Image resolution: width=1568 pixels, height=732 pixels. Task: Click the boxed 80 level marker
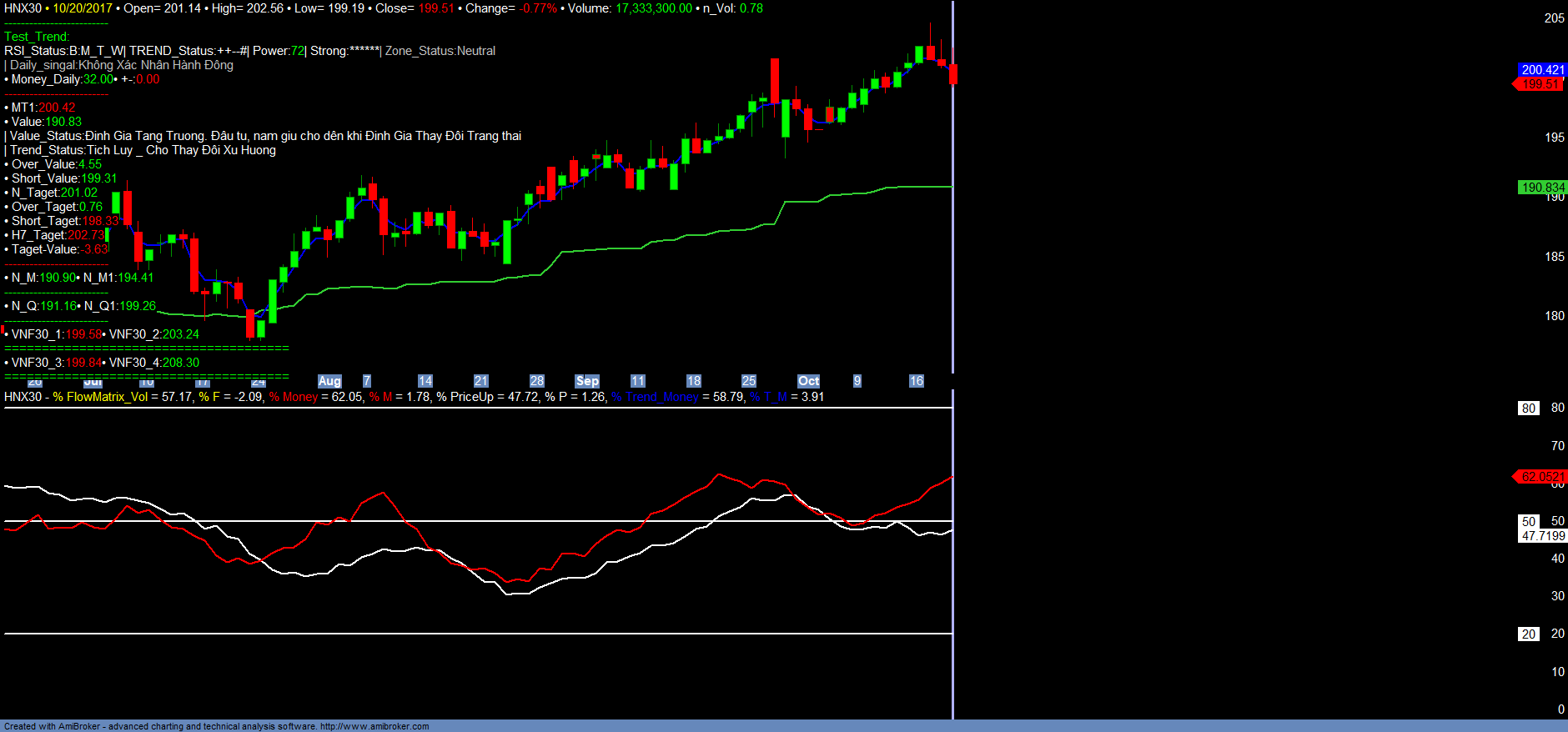point(1528,409)
